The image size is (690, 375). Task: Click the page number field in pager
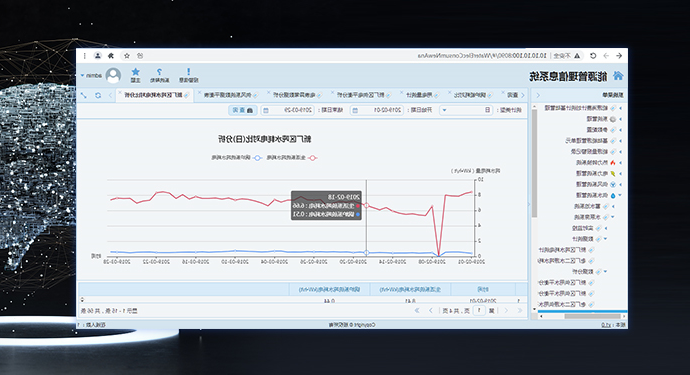point(479,311)
